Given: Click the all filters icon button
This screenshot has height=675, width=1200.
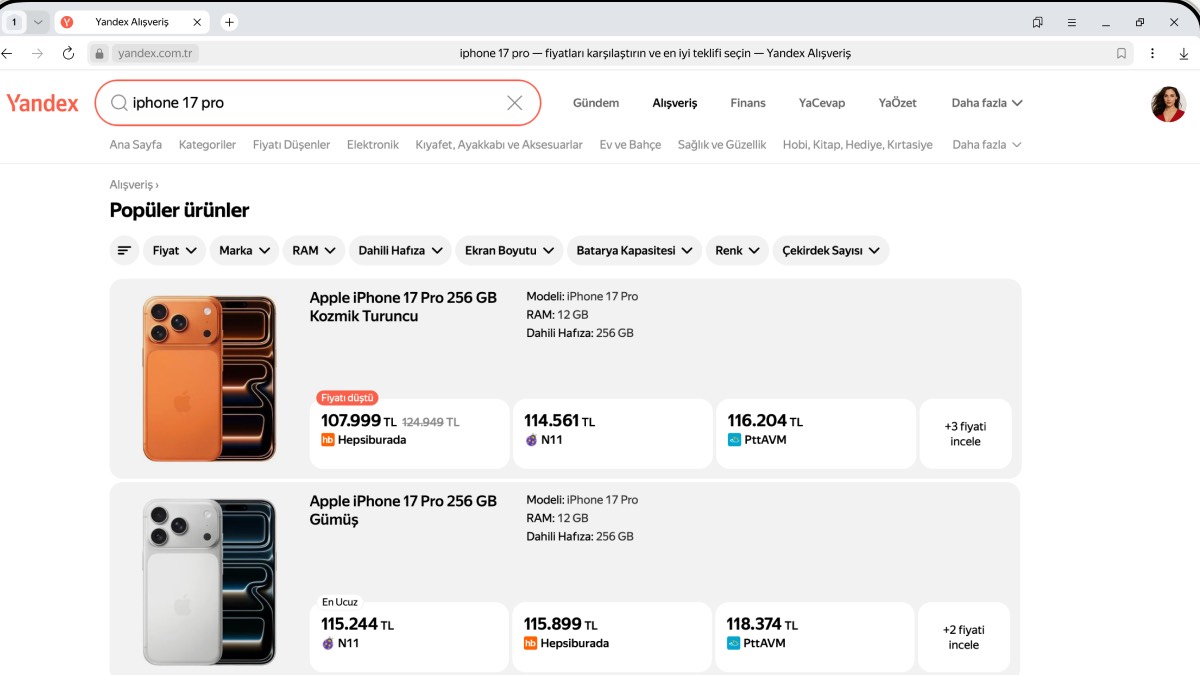Looking at the screenshot, I should [124, 251].
